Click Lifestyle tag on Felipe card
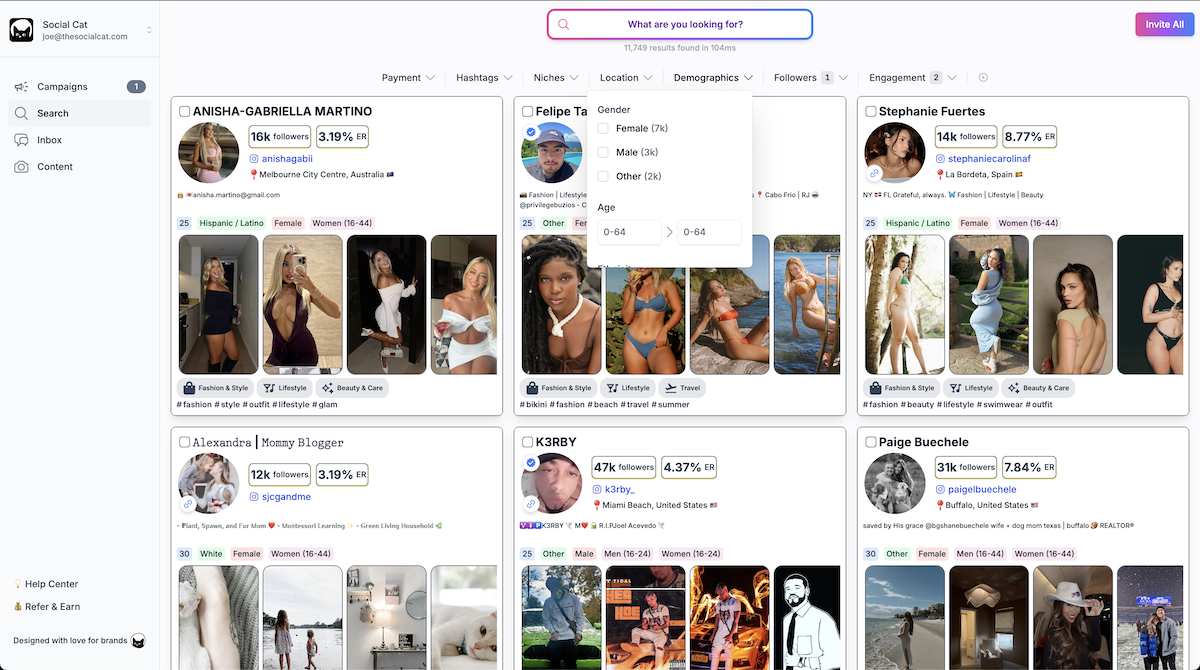The width and height of the screenshot is (1200, 670). click(628, 388)
